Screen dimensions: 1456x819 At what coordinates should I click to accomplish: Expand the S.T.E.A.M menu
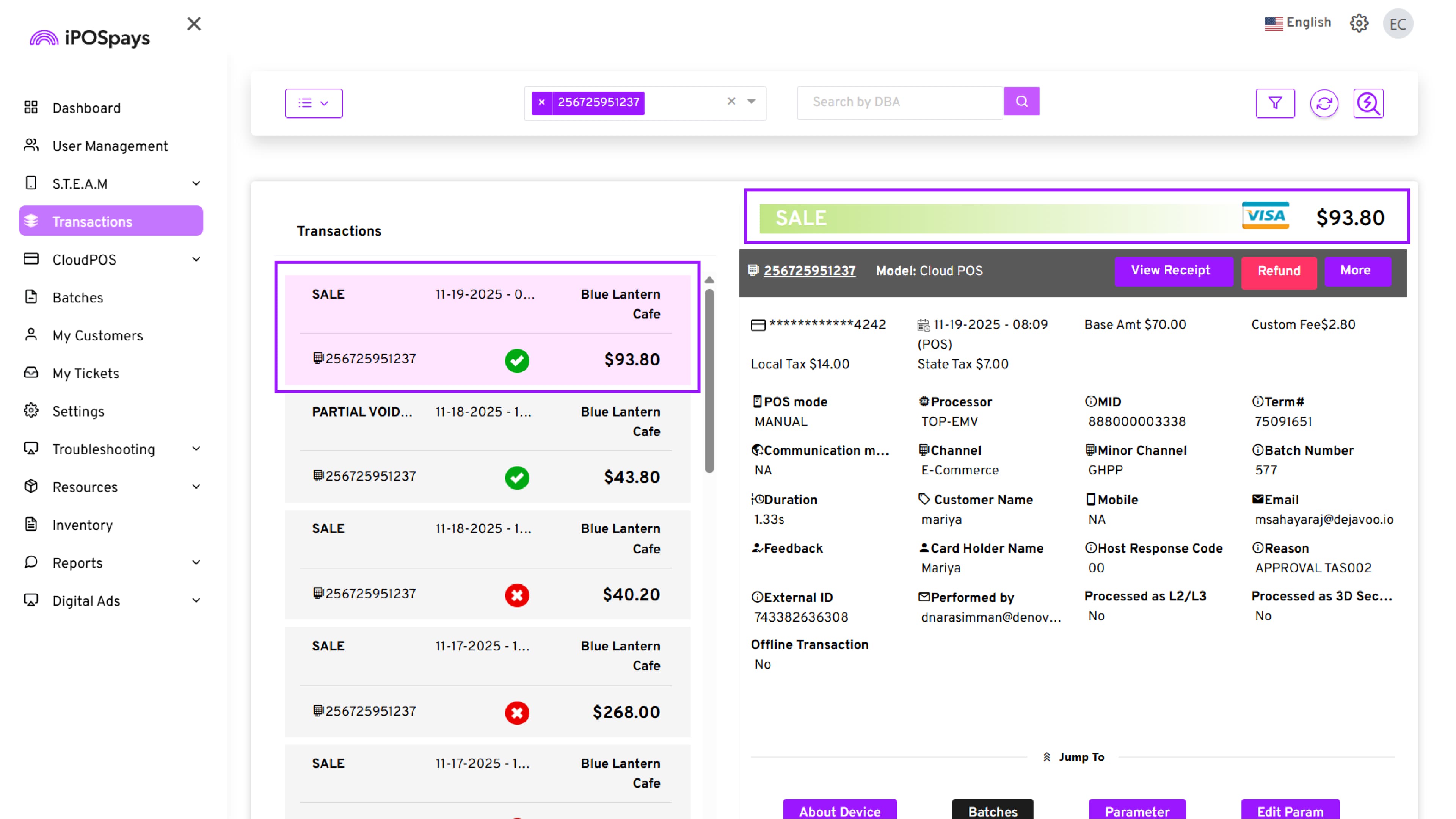[x=196, y=183]
